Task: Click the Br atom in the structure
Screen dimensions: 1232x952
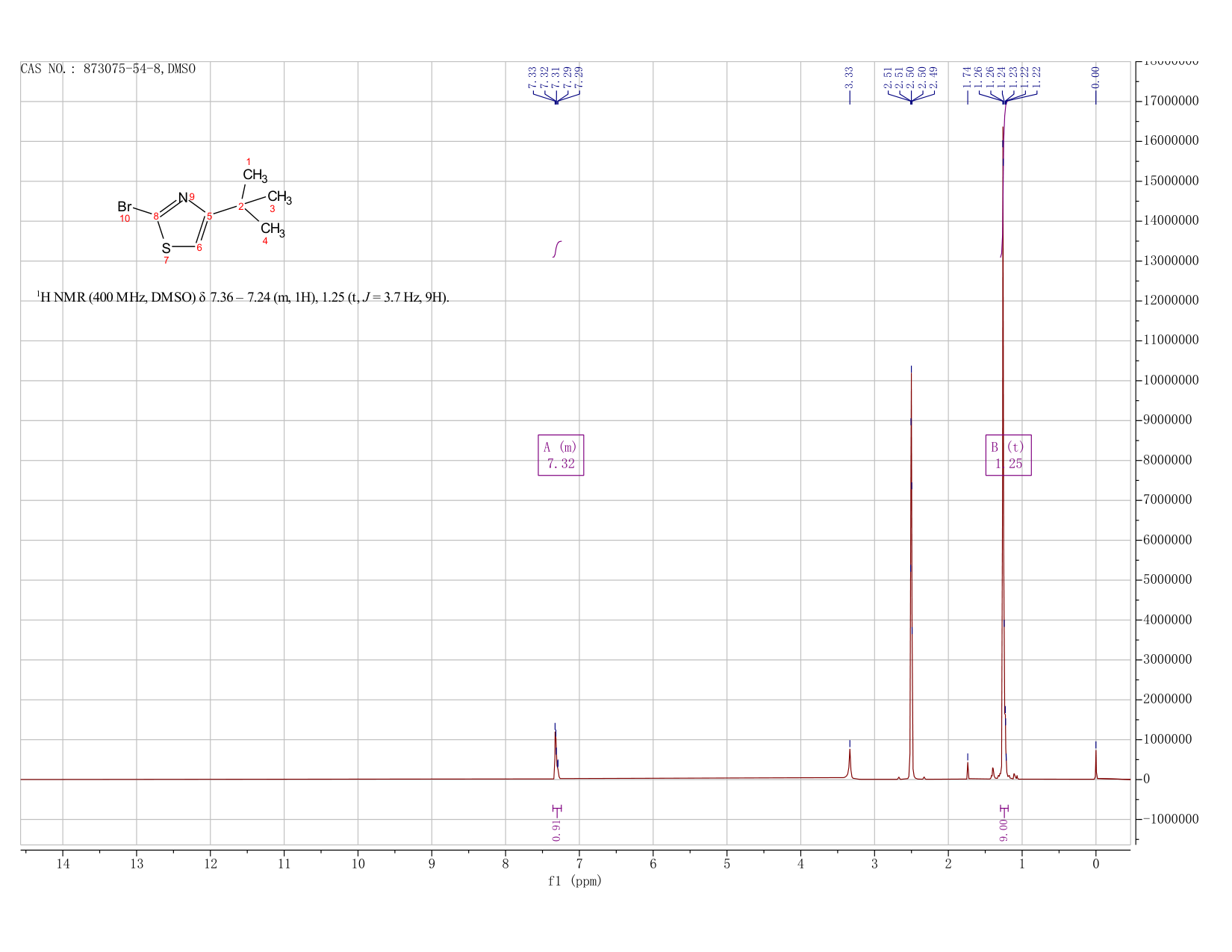Action: (x=125, y=207)
